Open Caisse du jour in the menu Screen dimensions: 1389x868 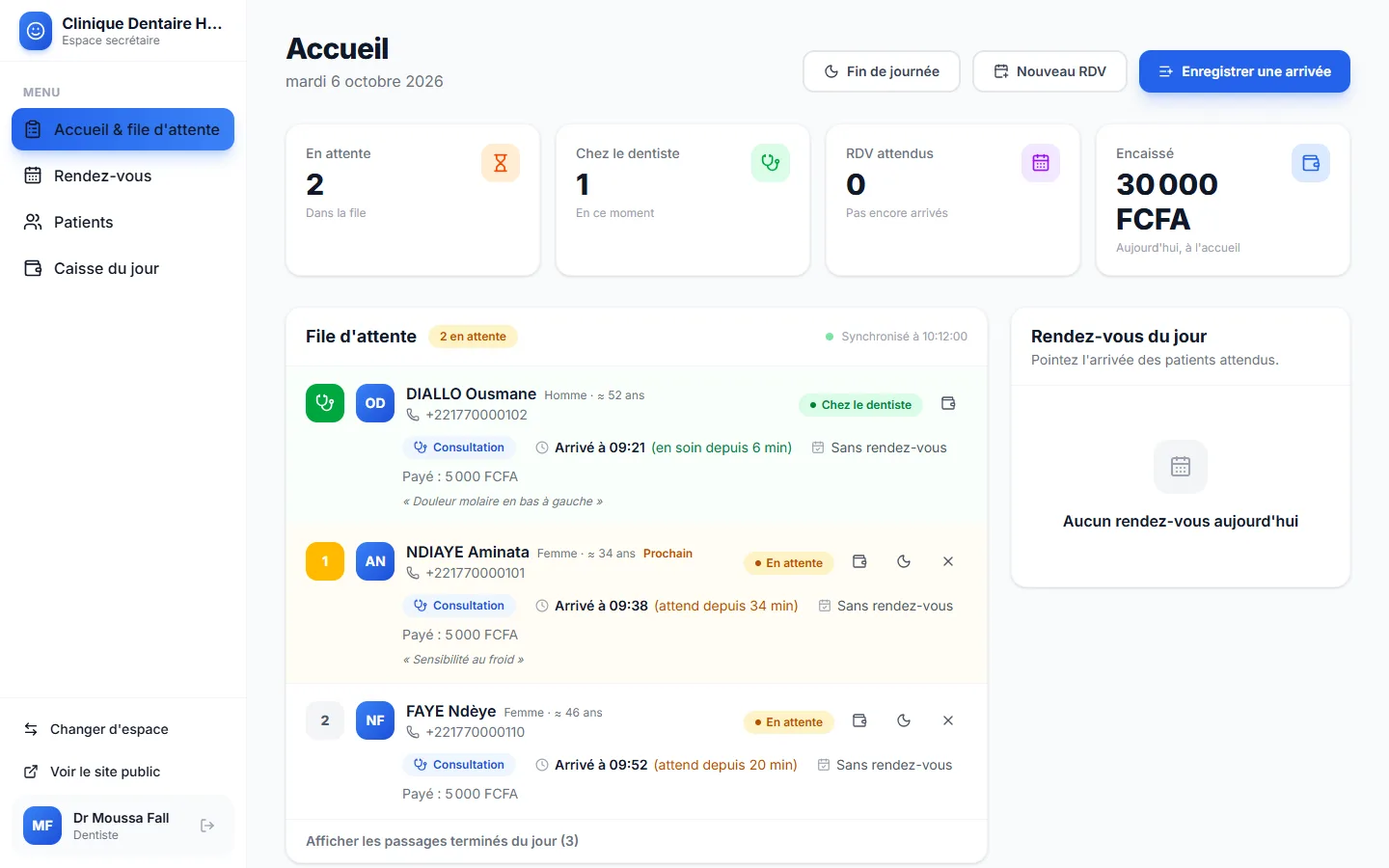click(x=123, y=268)
